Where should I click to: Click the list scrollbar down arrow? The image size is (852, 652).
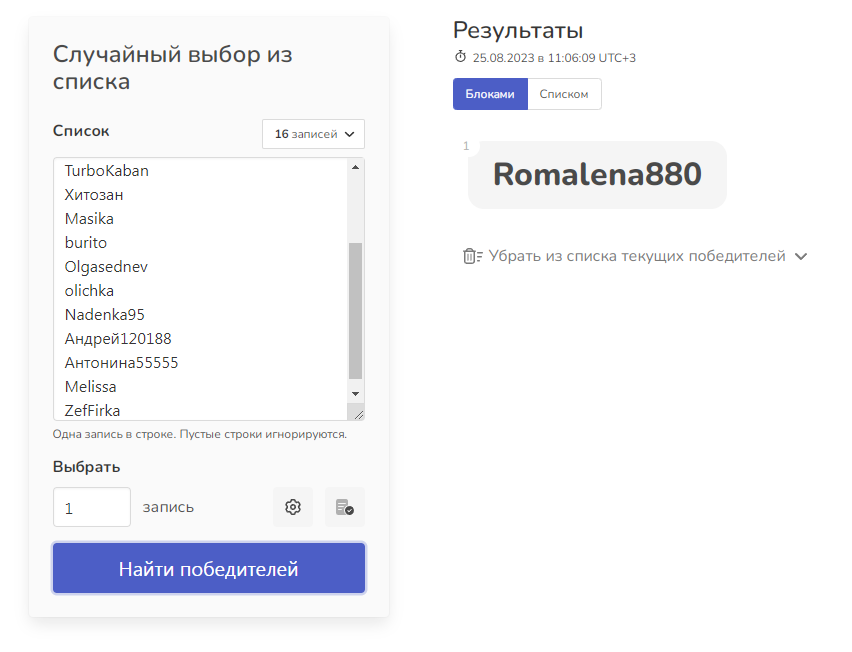click(x=355, y=394)
